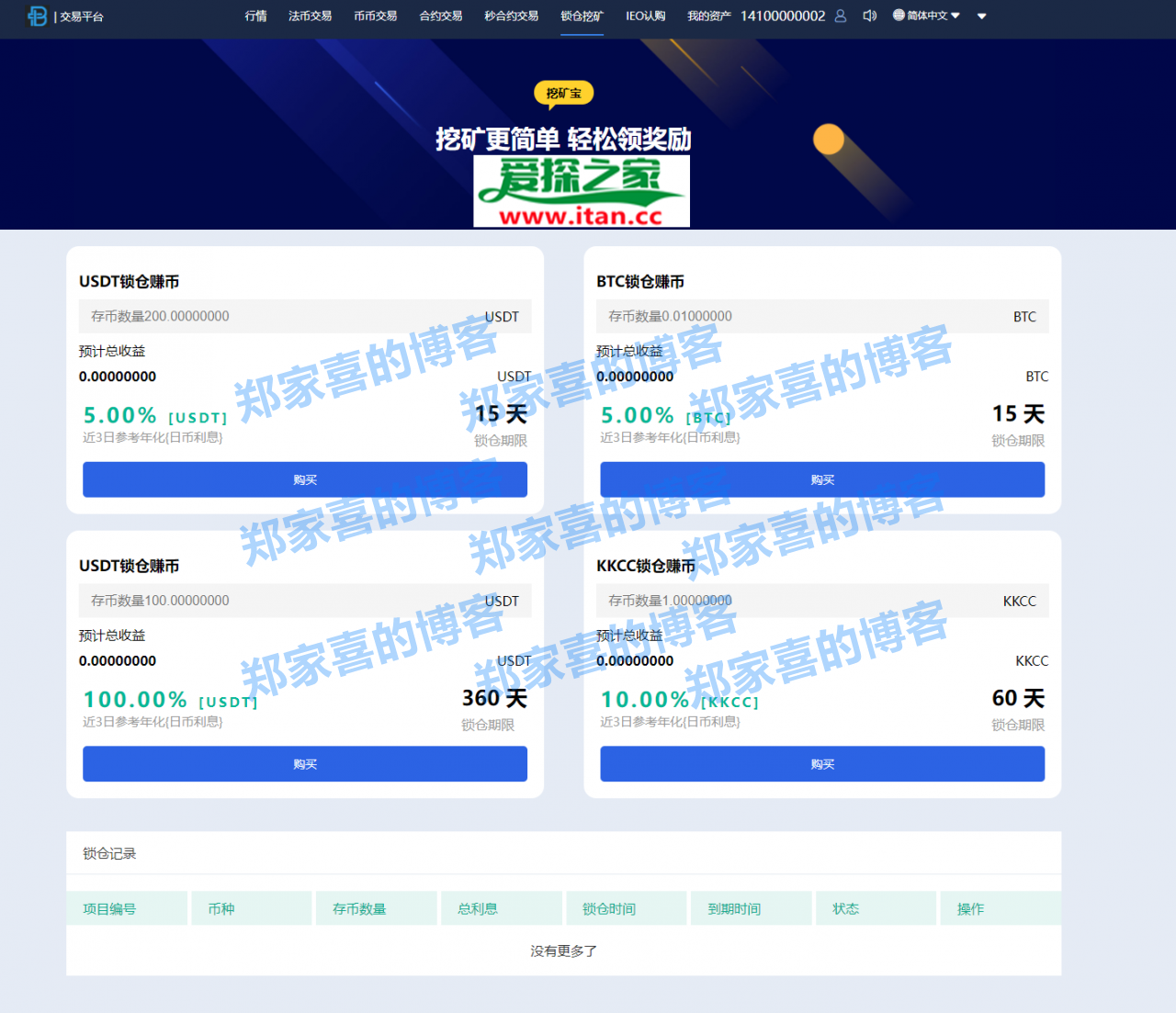The image size is (1176, 1013).
Task: Open the user profile icon
Action: point(840,16)
